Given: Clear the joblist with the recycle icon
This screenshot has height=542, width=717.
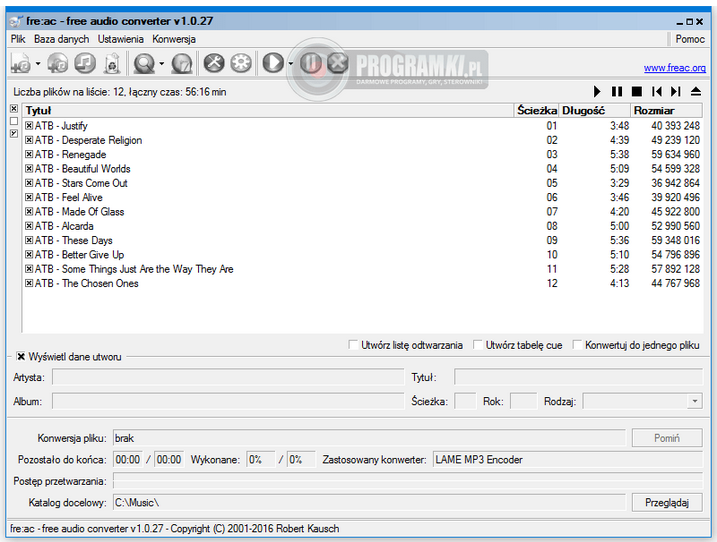Looking at the screenshot, I should 112,63.
